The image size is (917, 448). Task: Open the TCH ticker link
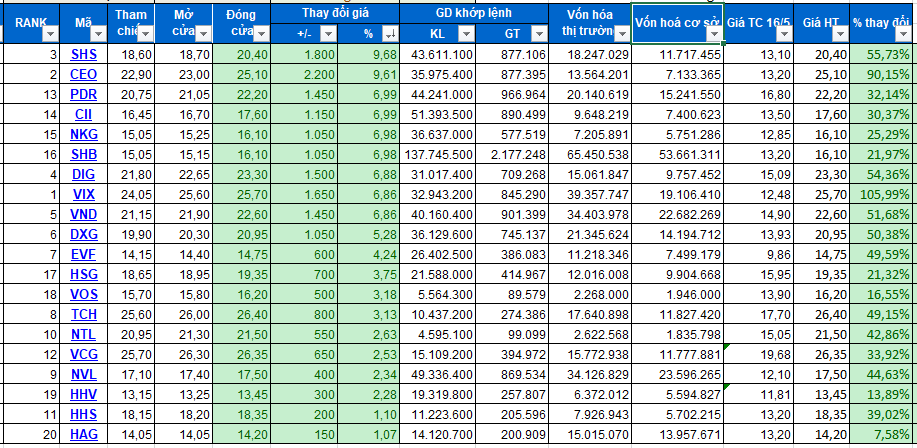coord(84,314)
